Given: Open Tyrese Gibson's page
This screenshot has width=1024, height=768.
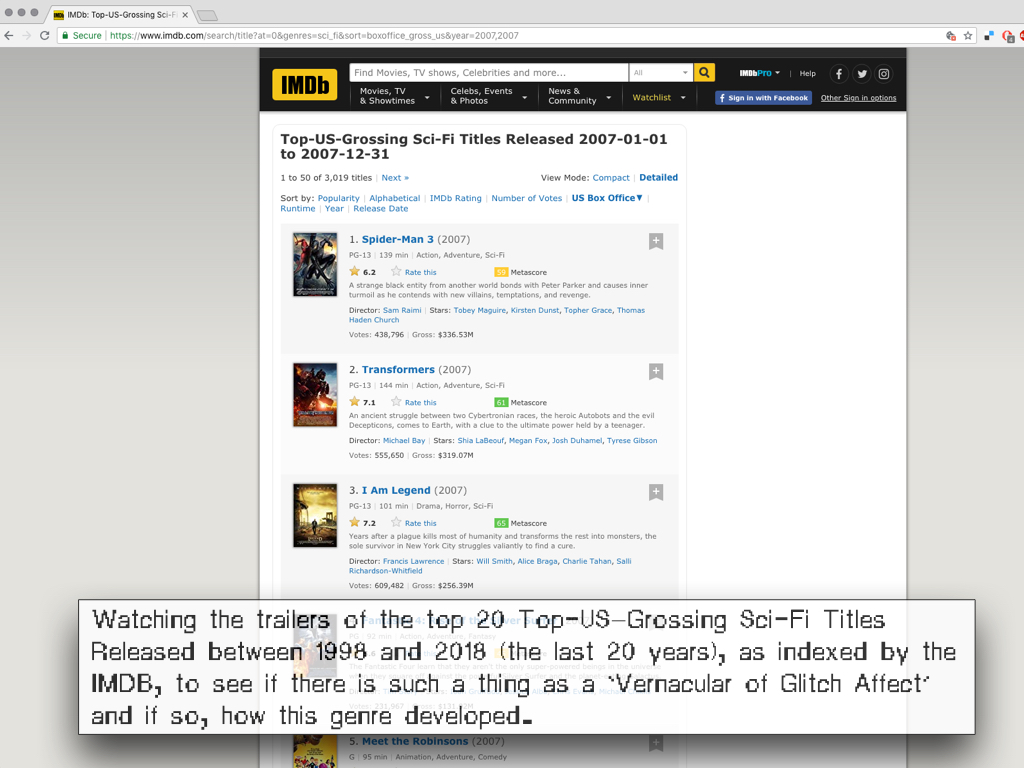Looking at the screenshot, I should click(x=632, y=440).
